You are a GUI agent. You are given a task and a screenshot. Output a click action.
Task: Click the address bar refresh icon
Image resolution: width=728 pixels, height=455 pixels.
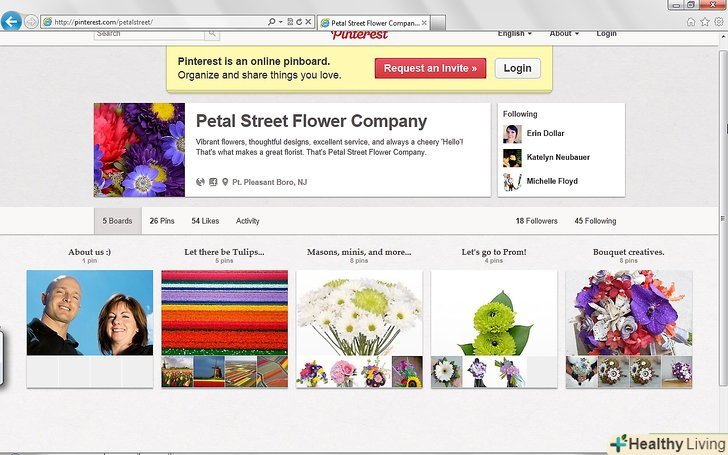[299, 22]
